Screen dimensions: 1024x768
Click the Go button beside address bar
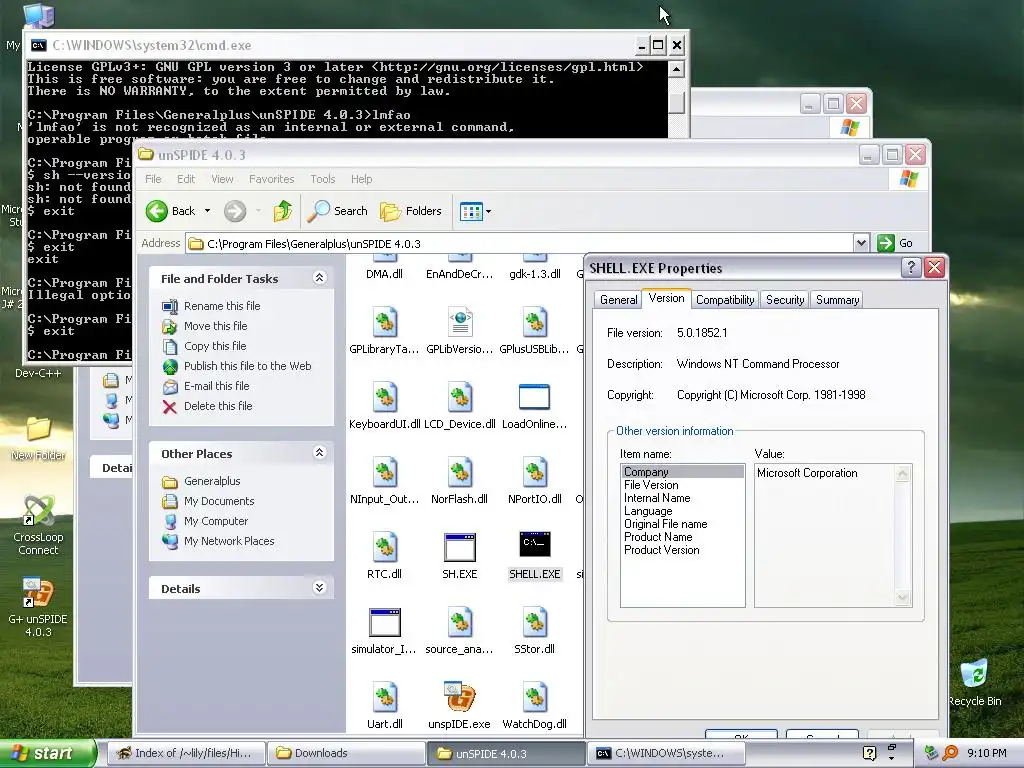click(895, 243)
